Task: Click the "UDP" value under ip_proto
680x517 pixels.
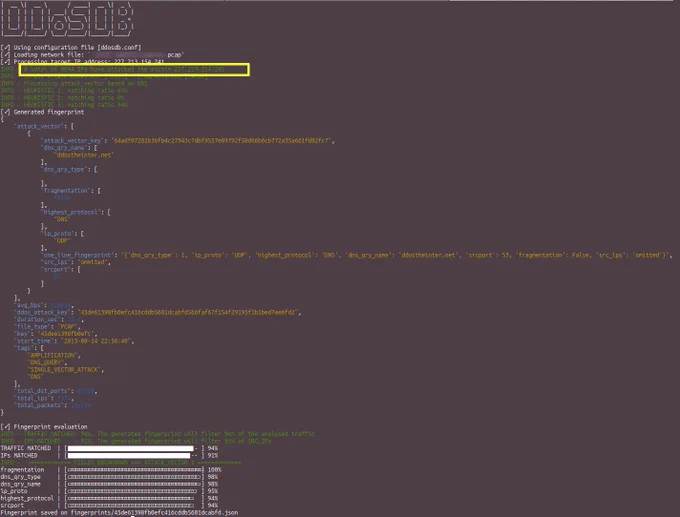Action: (62, 241)
